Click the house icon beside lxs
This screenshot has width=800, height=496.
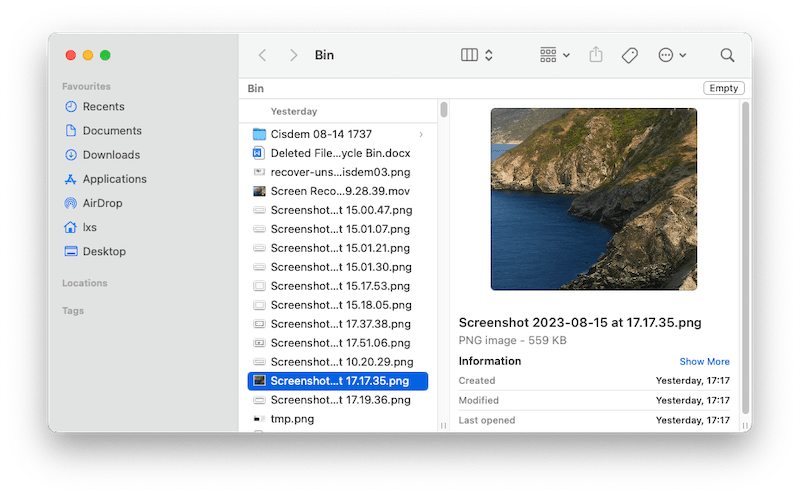(x=70, y=227)
